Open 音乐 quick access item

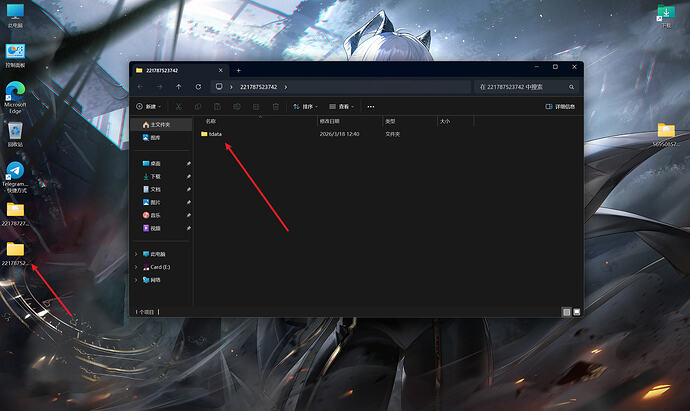click(x=161, y=215)
